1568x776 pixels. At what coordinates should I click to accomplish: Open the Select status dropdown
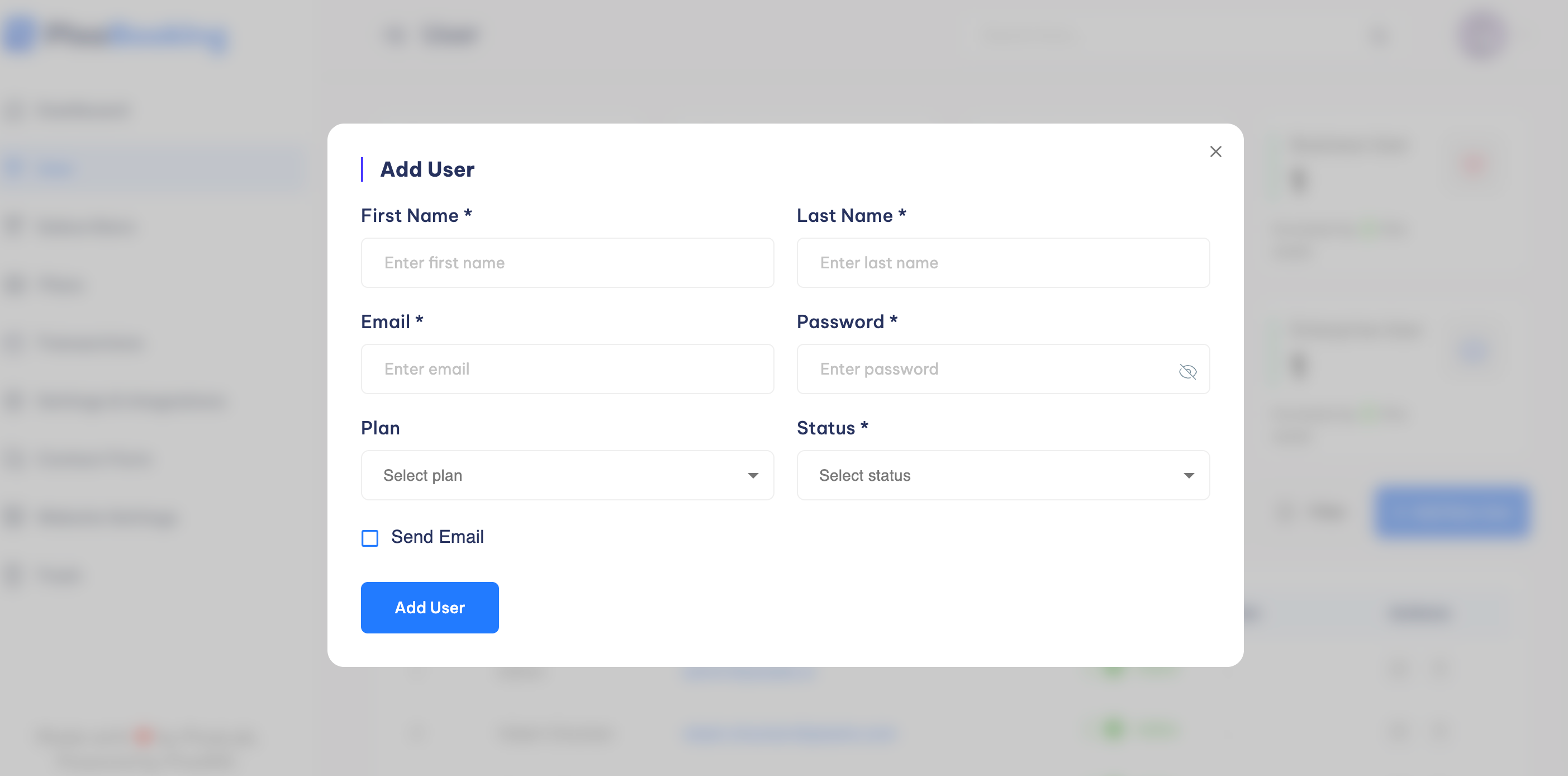[1002, 475]
